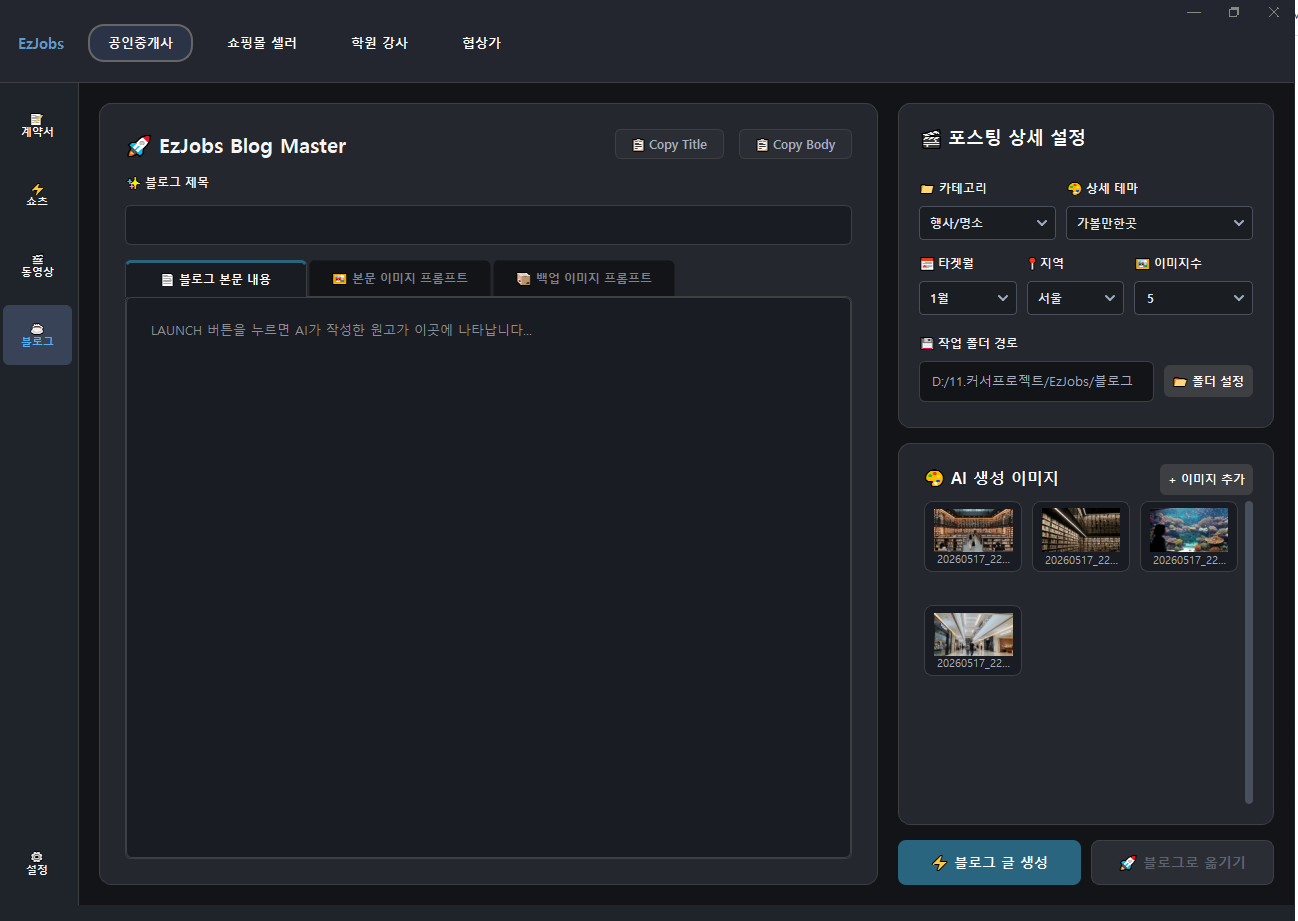The width and height of the screenshot is (1298, 921).
Task: Click the disk icon beside 작업 폴더 경로
Action: [926, 344]
